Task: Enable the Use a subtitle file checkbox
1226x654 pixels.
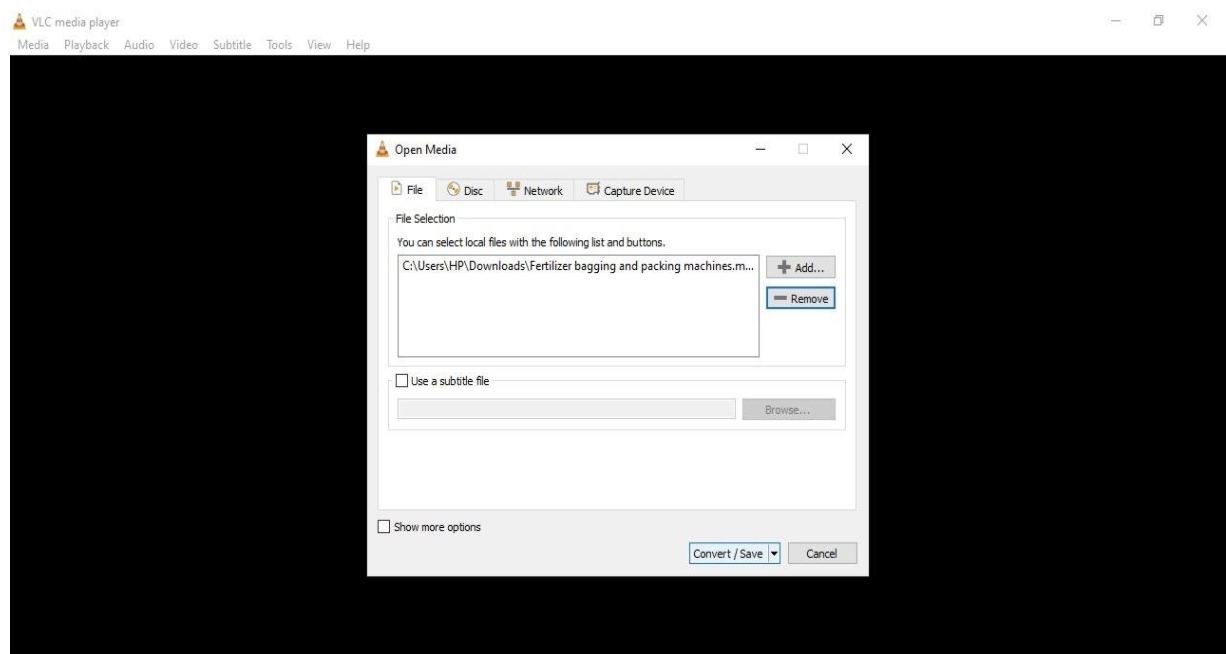Action: point(401,379)
